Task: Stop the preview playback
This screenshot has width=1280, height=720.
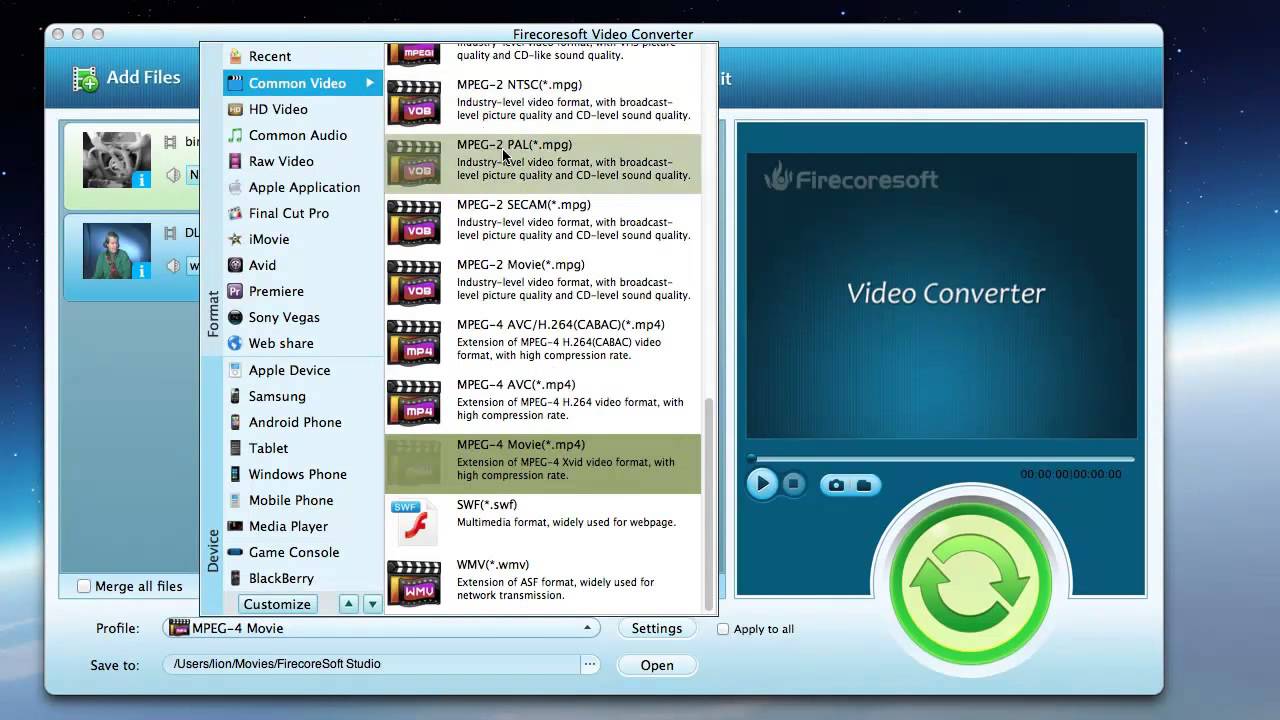Action: click(x=794, y=485)
